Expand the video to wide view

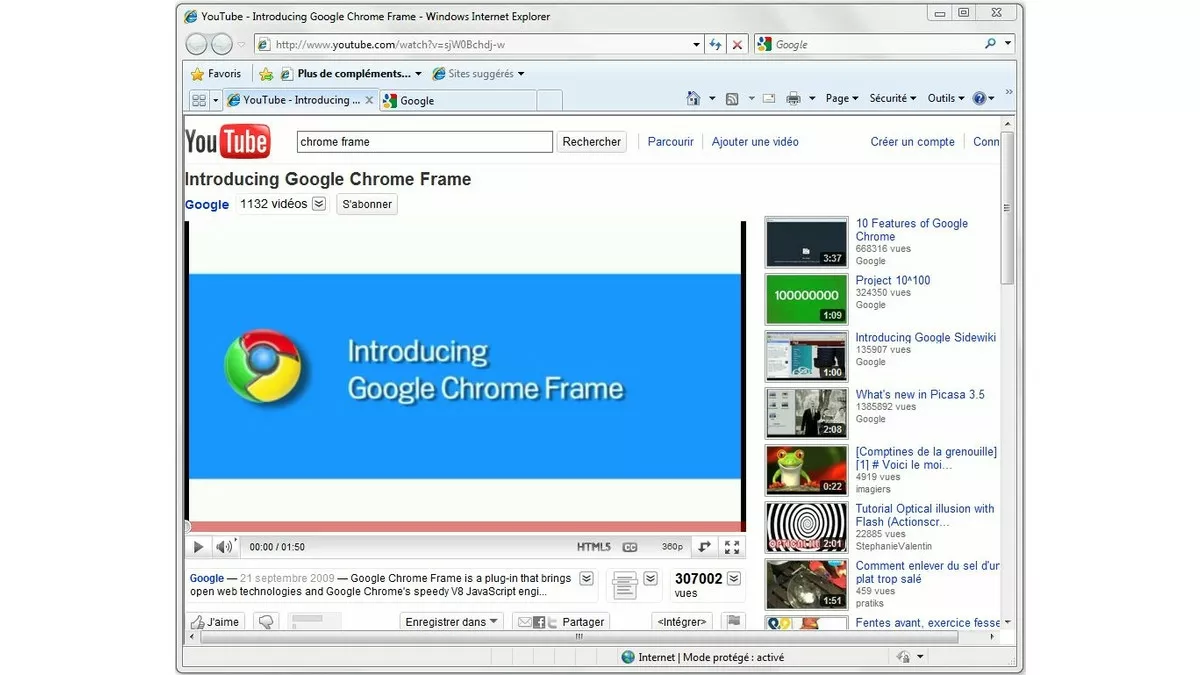(x=704, y=547)
